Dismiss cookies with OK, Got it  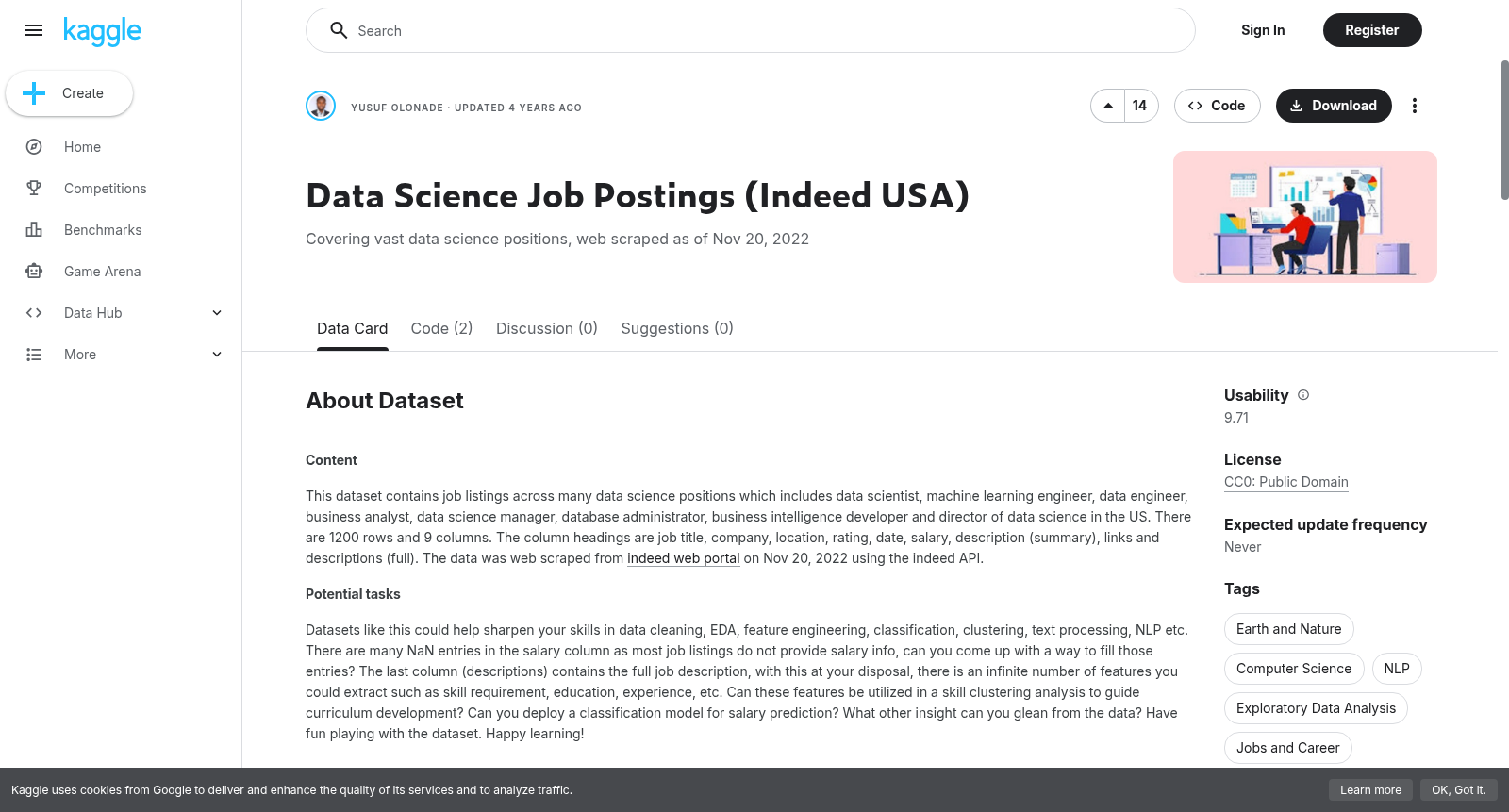point(1458,790)
